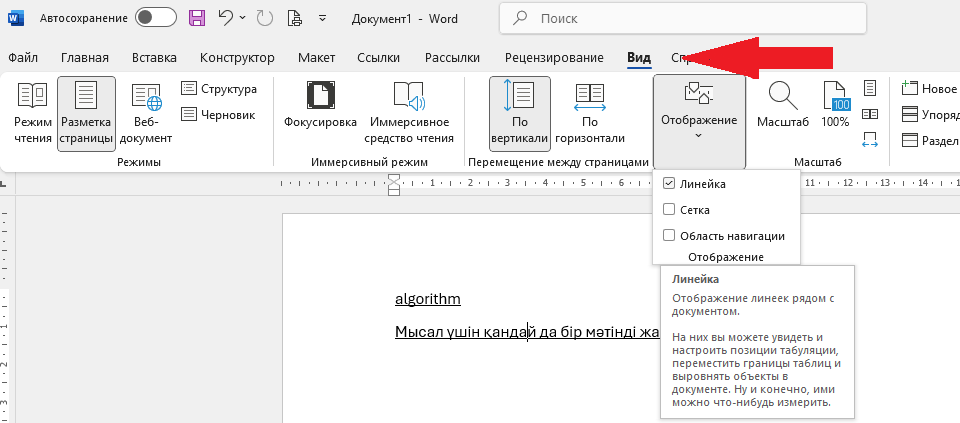
Task: Select По горизонтали page movement
Action: coord(590,114)
